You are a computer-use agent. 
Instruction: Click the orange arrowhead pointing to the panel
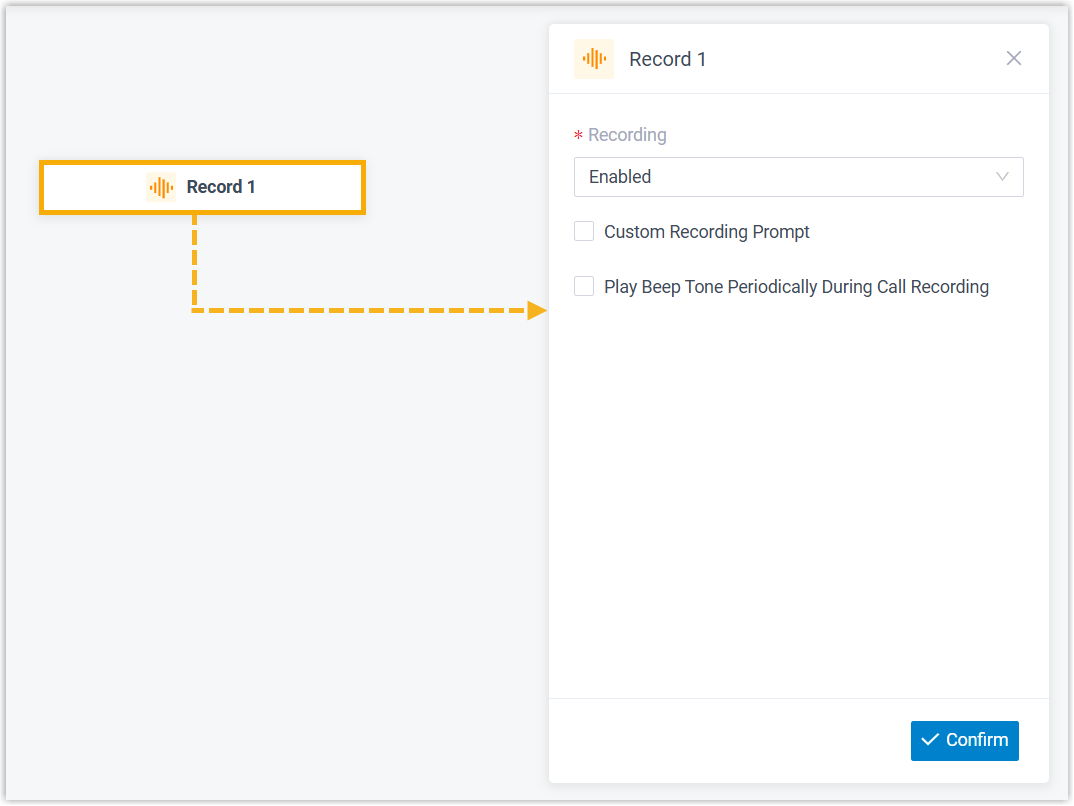(x=537, y=310)
